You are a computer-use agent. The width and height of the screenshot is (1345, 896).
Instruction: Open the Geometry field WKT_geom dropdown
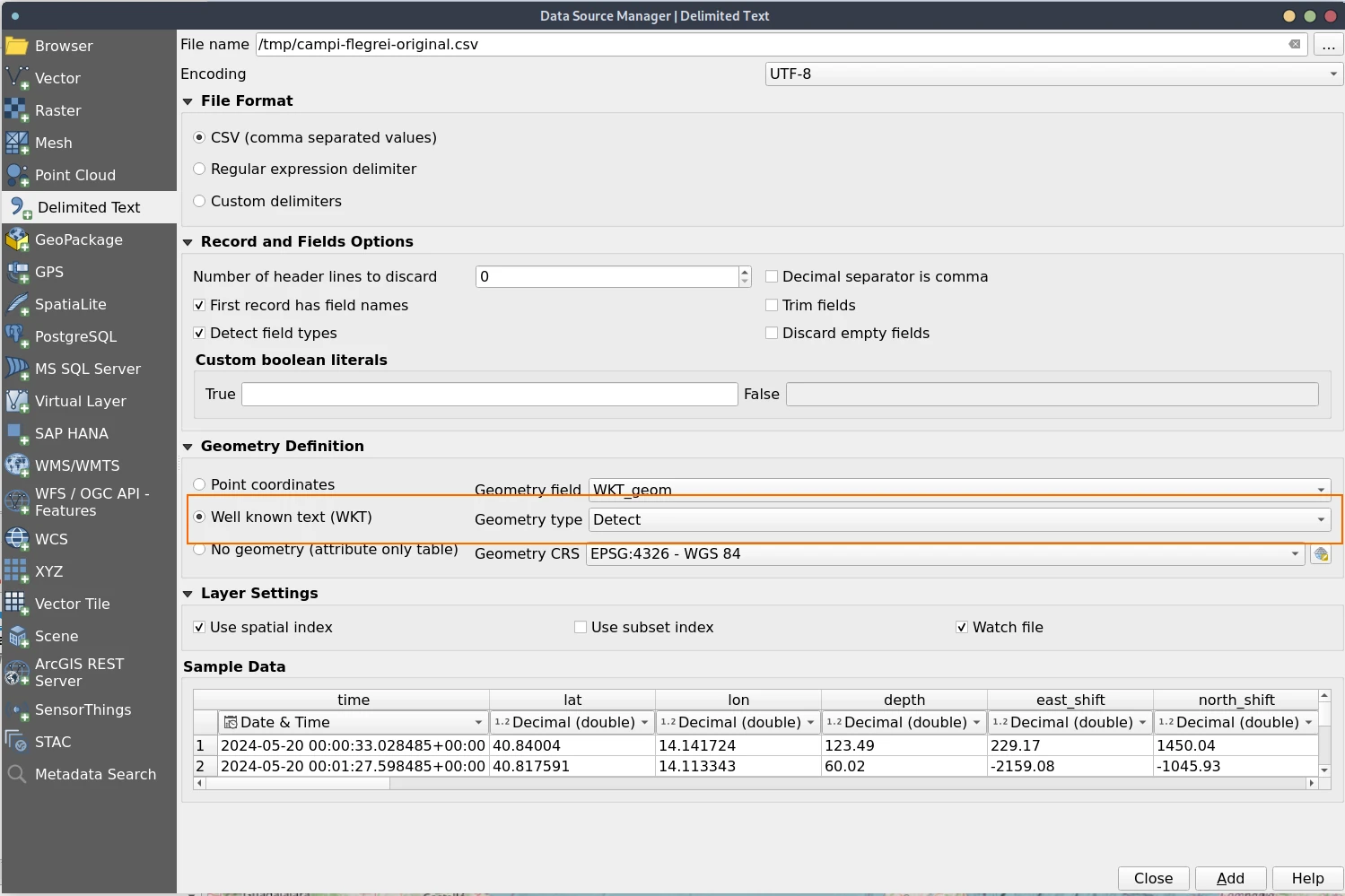[959, 489]
